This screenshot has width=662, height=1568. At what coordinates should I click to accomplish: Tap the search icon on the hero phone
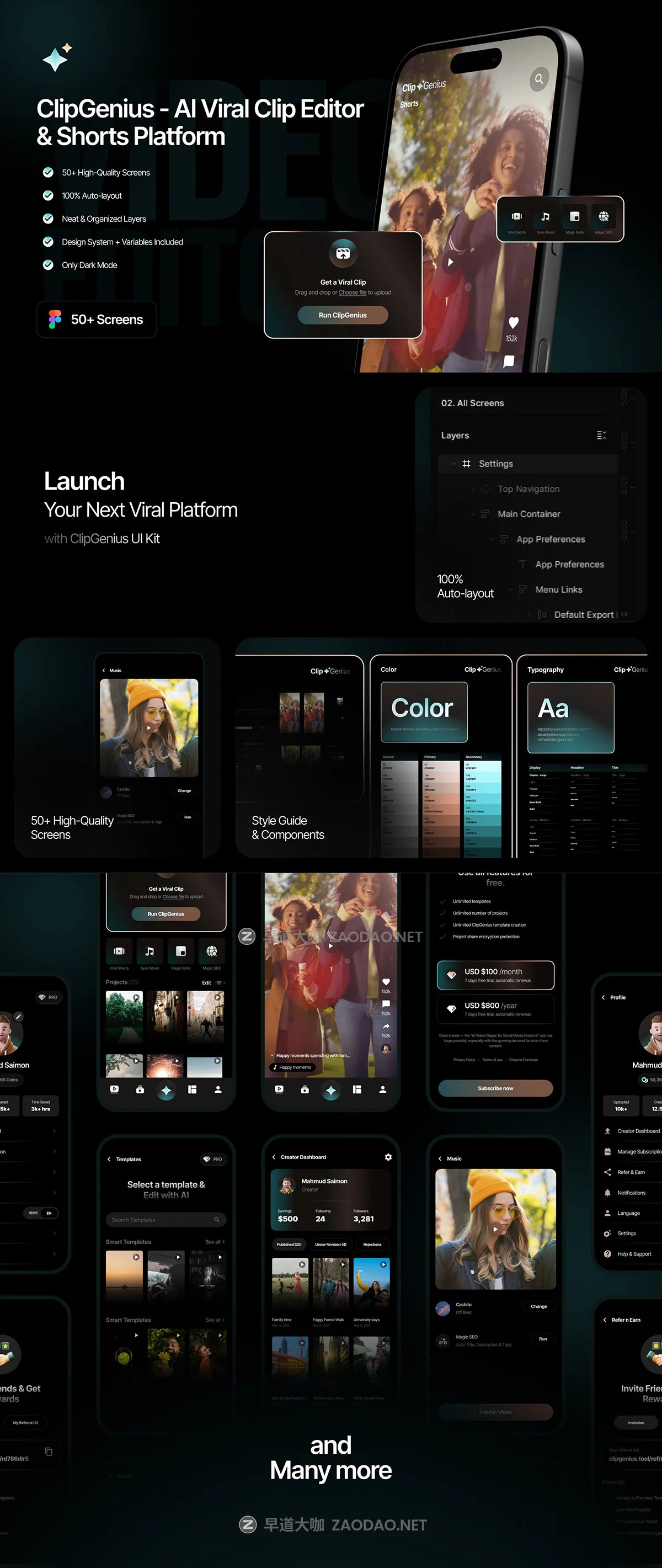[538, 79]
